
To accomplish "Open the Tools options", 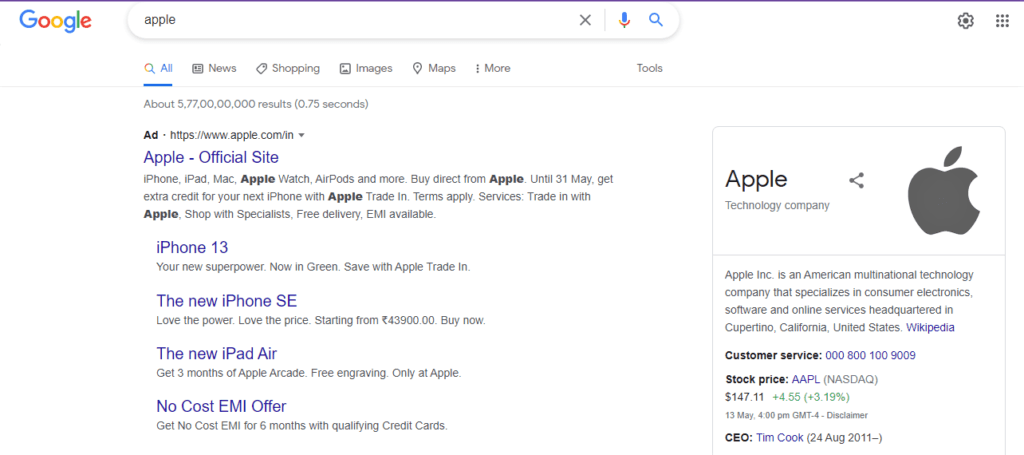I will 649,68.
